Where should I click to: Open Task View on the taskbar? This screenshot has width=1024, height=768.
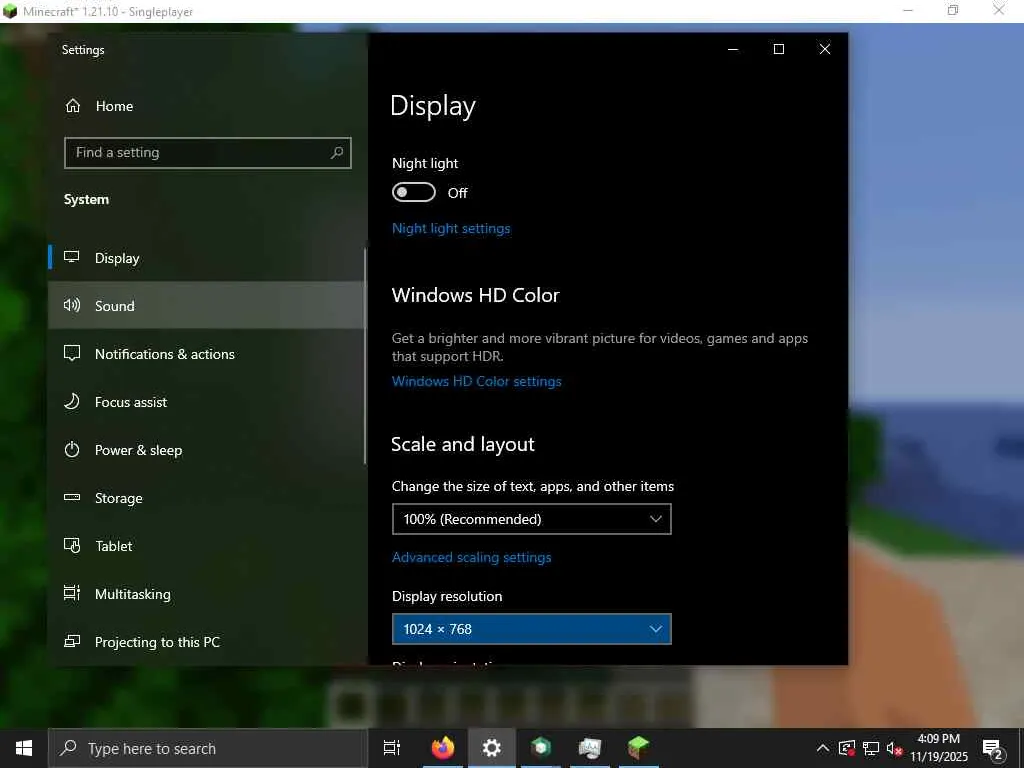[x=392, y=748]
